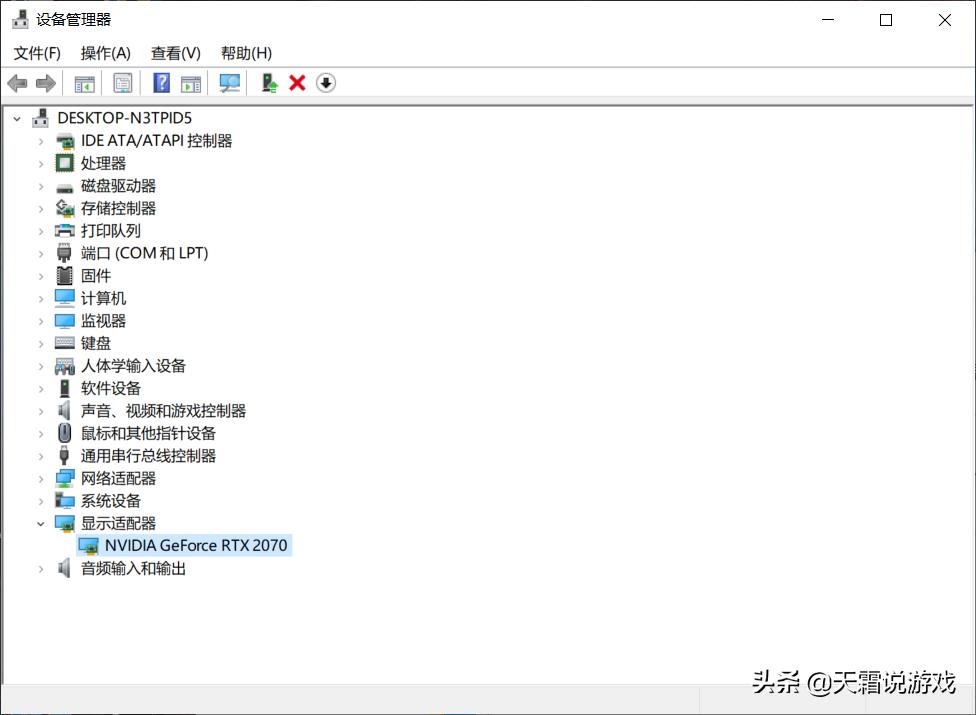Open the 文件(F) menu
Image resolution: width=976 pixels, height=715 pixels.
37,54
